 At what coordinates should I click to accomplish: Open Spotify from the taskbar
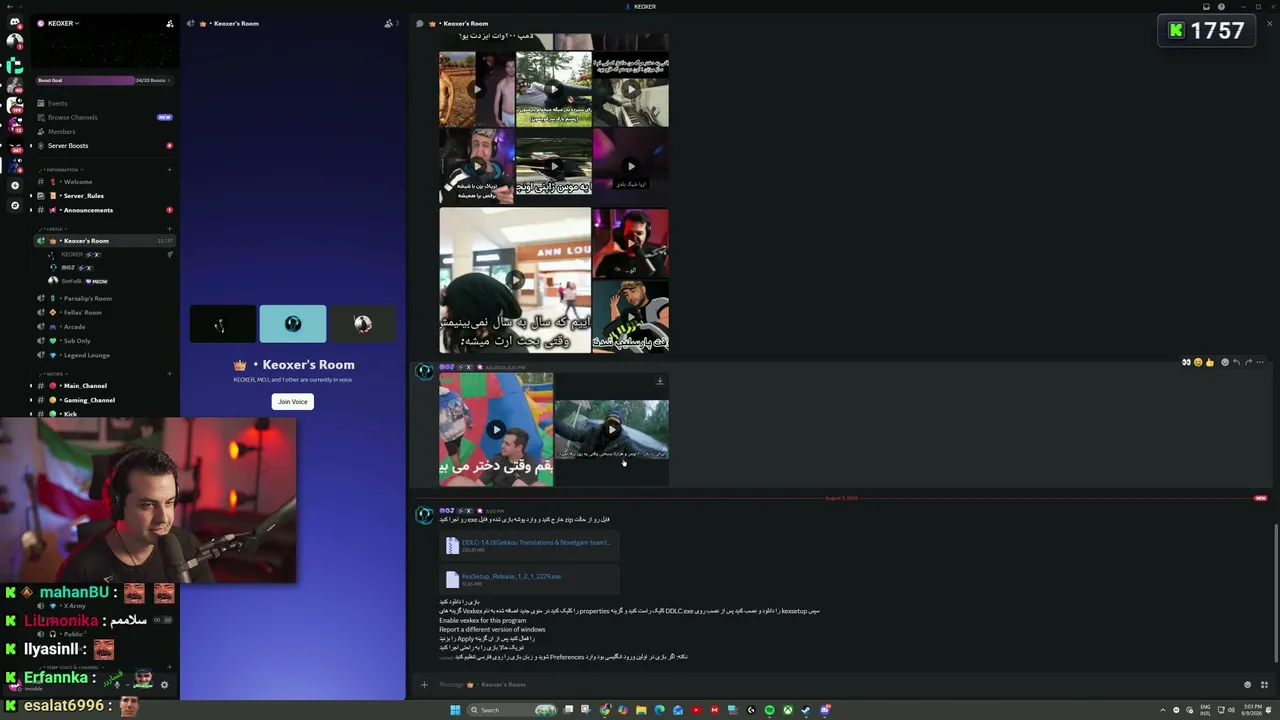point(769,710)
